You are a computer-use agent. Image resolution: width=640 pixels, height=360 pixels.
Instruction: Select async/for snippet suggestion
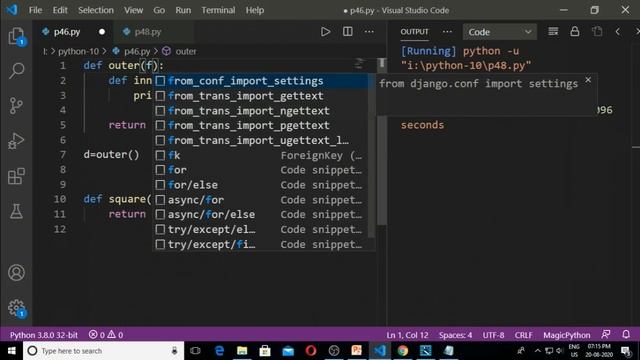260,200
